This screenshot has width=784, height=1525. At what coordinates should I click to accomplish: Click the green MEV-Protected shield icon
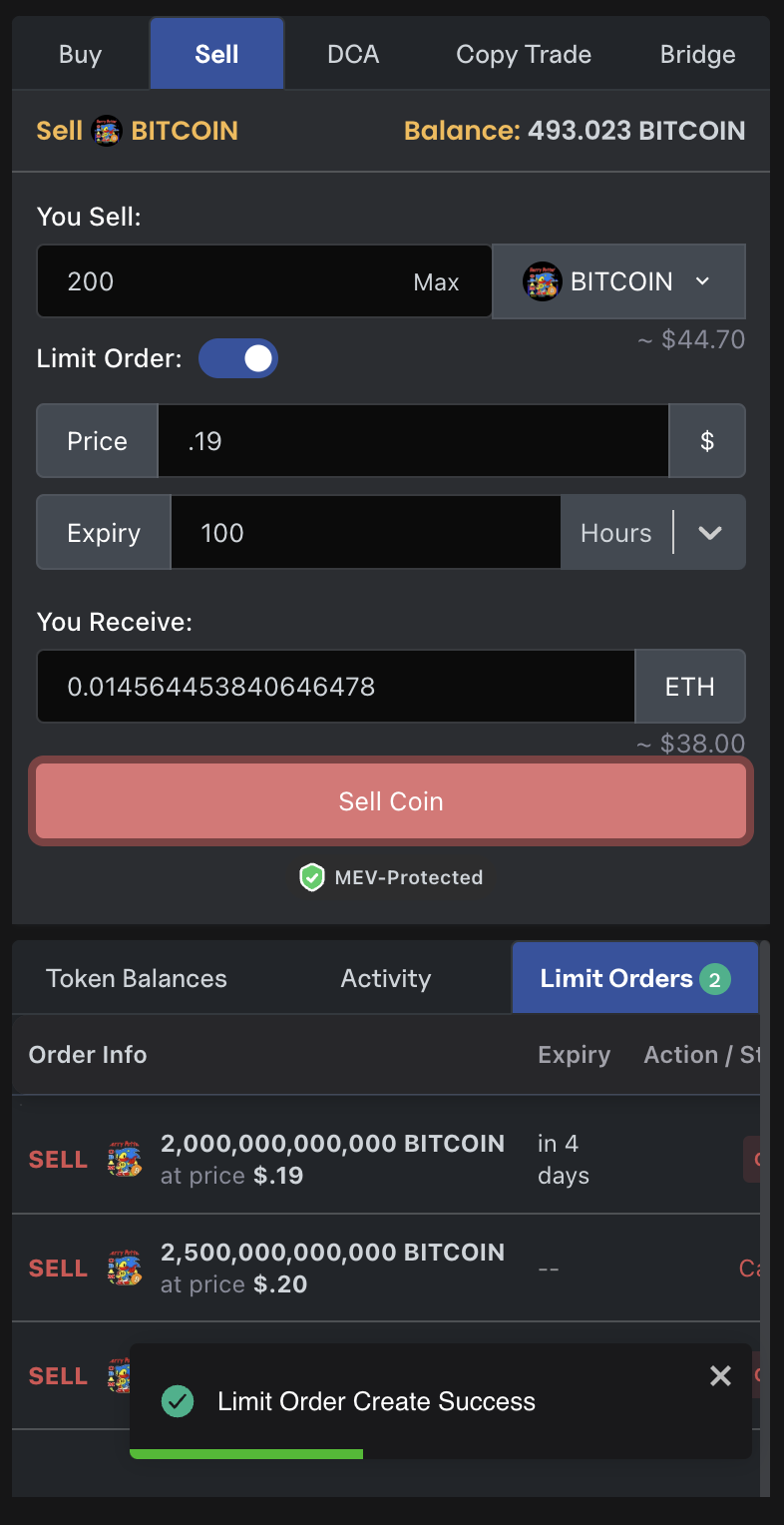tap(312, 877)
